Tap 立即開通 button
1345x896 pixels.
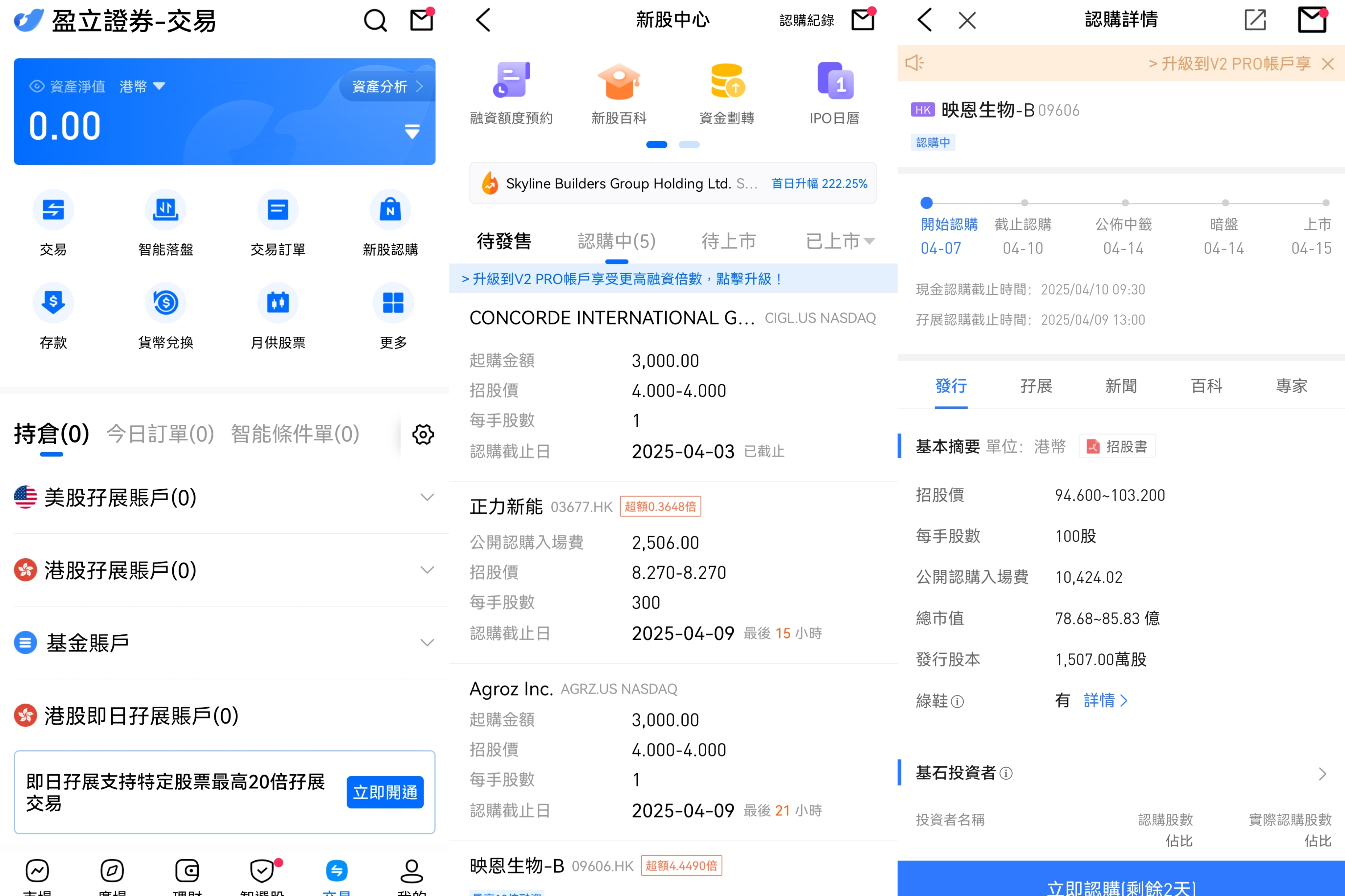(385, 792)
